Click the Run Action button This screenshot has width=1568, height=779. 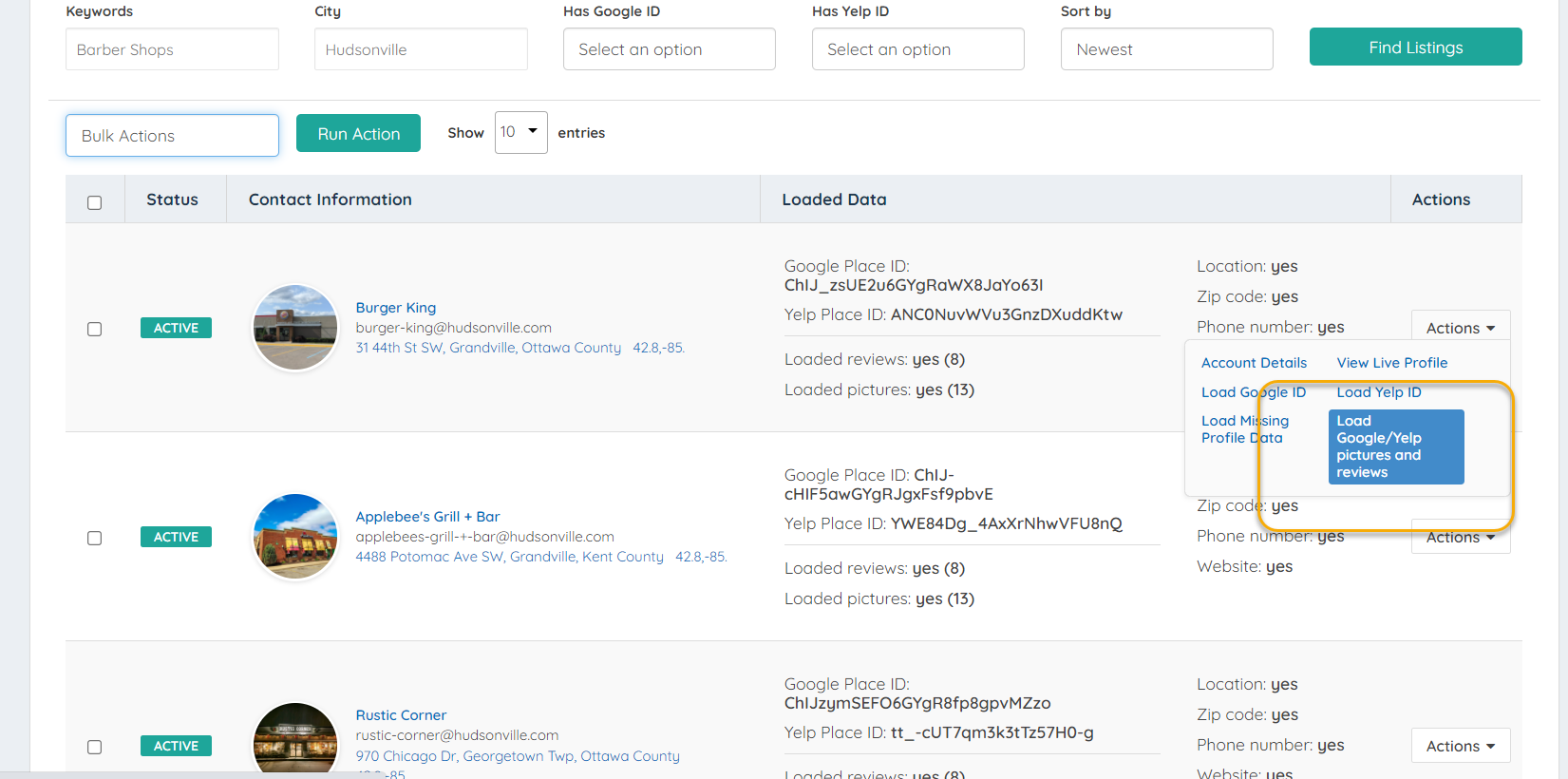tap(358, 134)
